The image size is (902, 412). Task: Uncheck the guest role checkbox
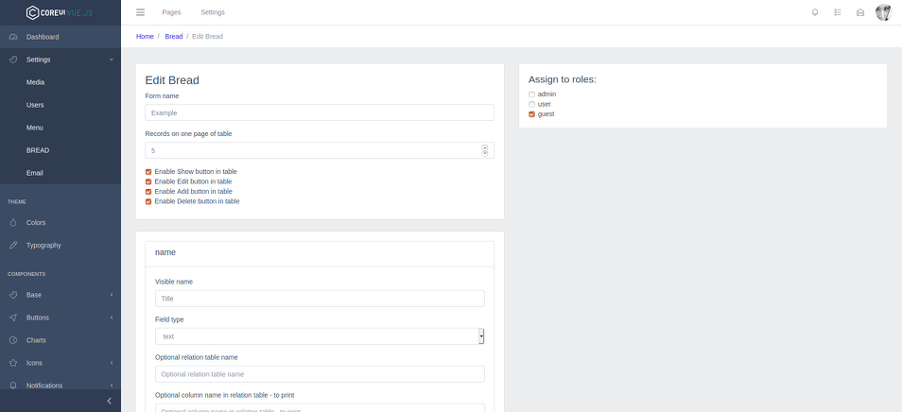[x=532, y=114]
